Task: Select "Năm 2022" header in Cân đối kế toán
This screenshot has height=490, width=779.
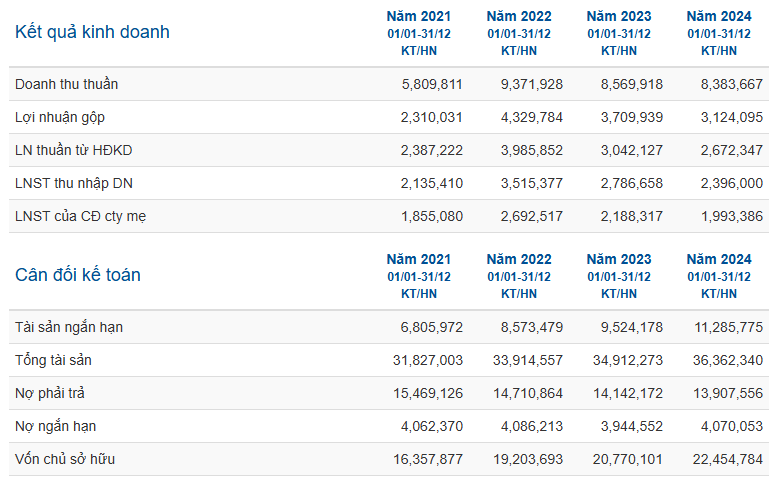Action: [519, 259]
